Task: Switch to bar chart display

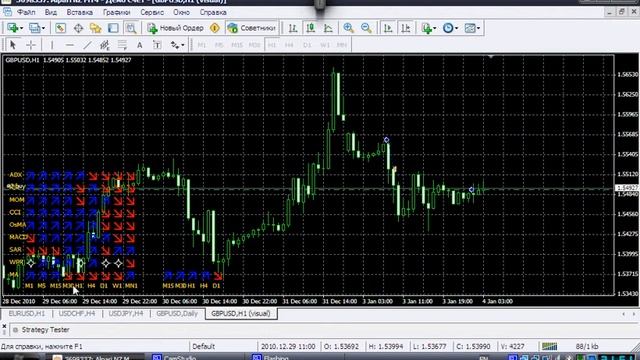Action: [293, 28]
